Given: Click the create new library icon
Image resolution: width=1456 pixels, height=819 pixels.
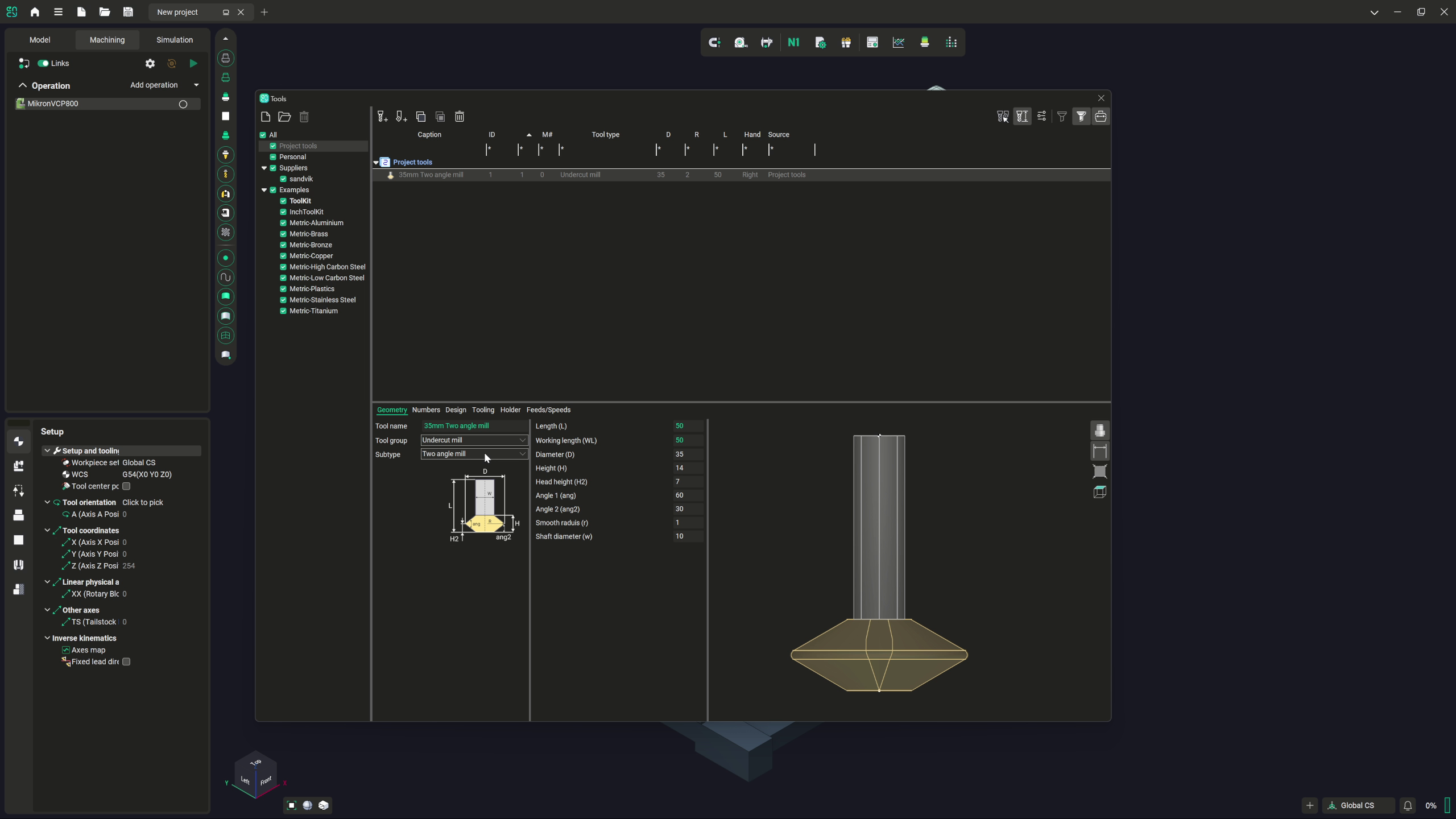Looking at the screenshot, I should pyautogui.click(x=265, y=117).
